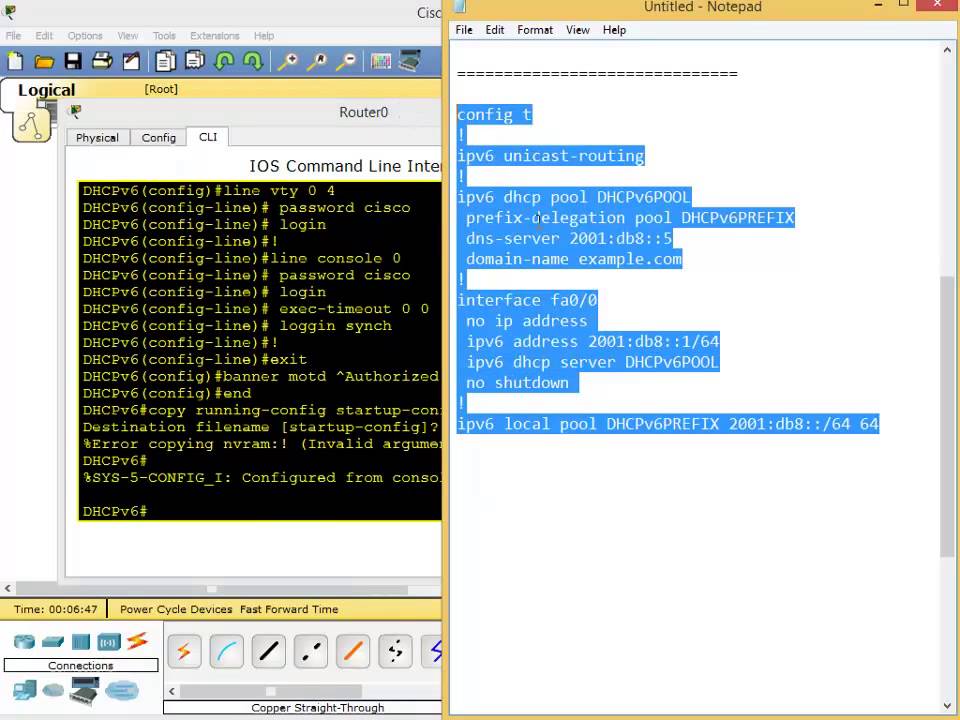The width and height of the screenshot is (960, 720).
Task: Click the Notepad scroll down arrow
Action: click(x=947, y=706)
